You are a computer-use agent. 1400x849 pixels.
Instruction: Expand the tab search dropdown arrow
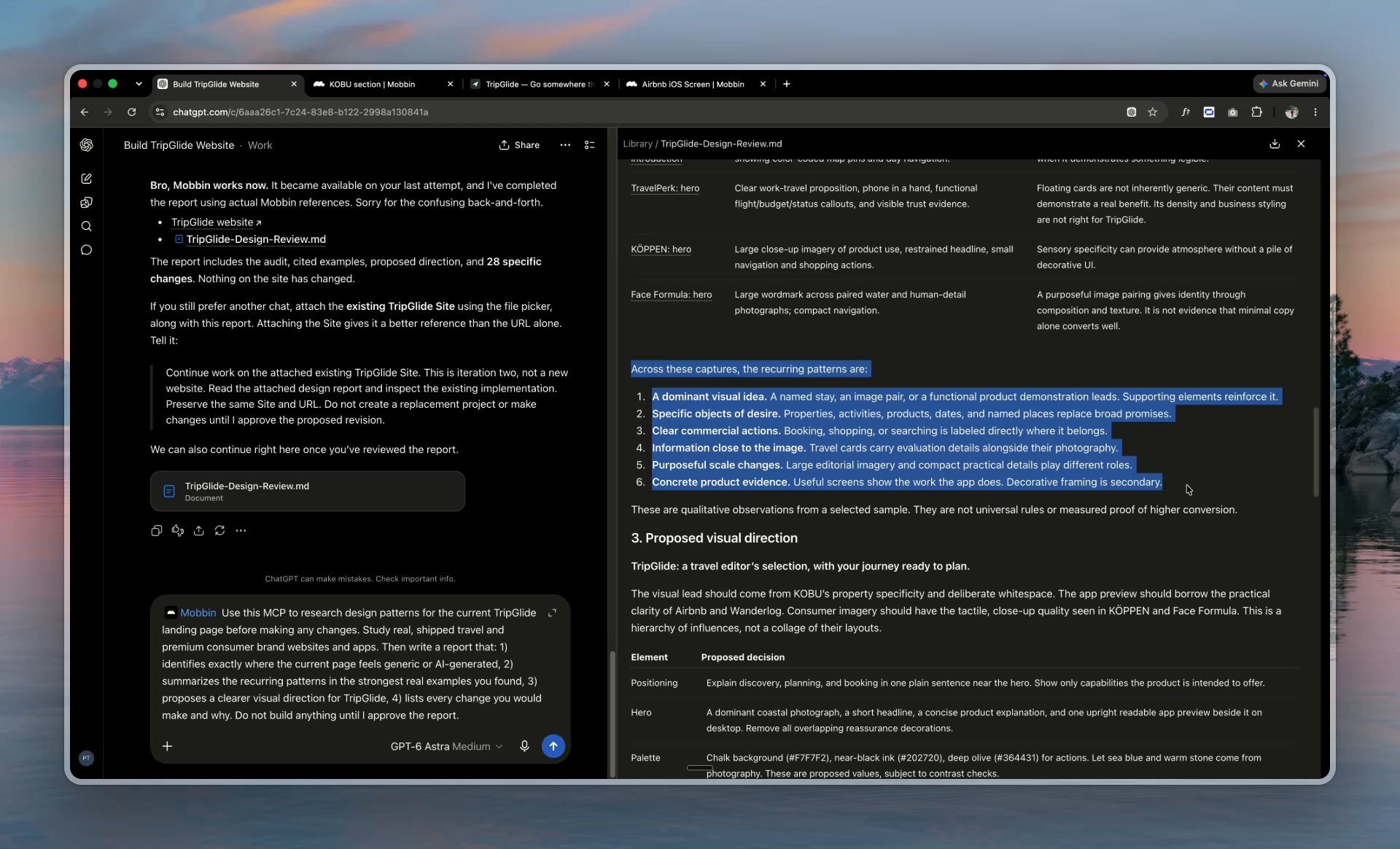click(139, 84)
